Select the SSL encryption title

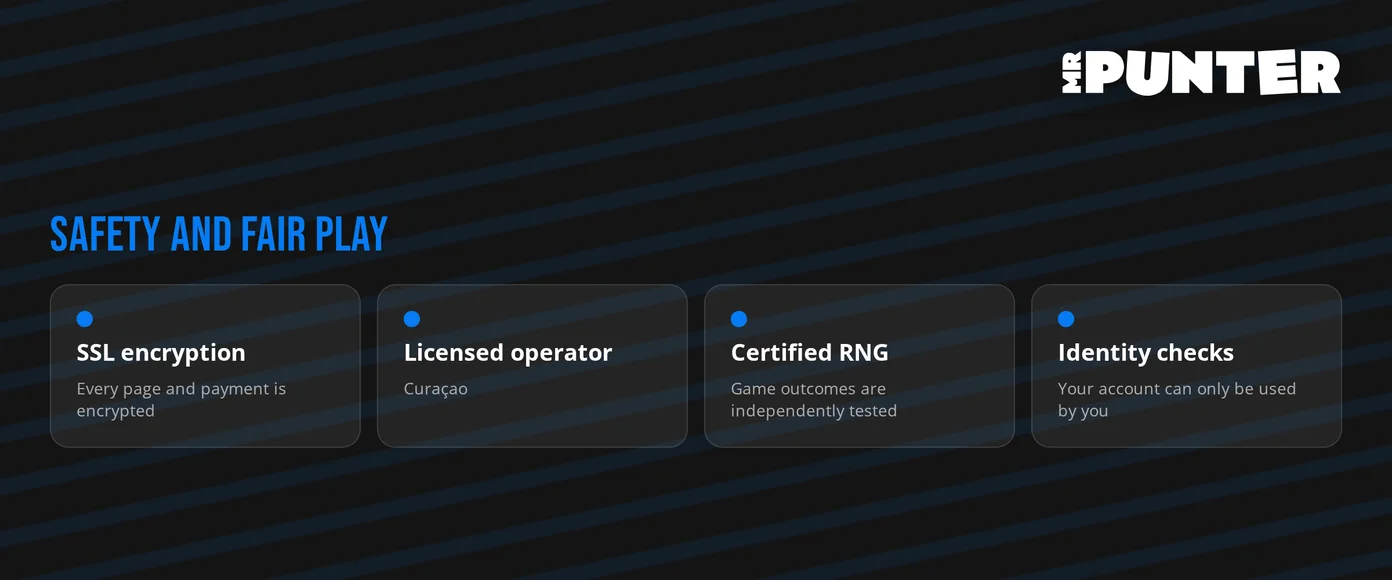(161, 353)
